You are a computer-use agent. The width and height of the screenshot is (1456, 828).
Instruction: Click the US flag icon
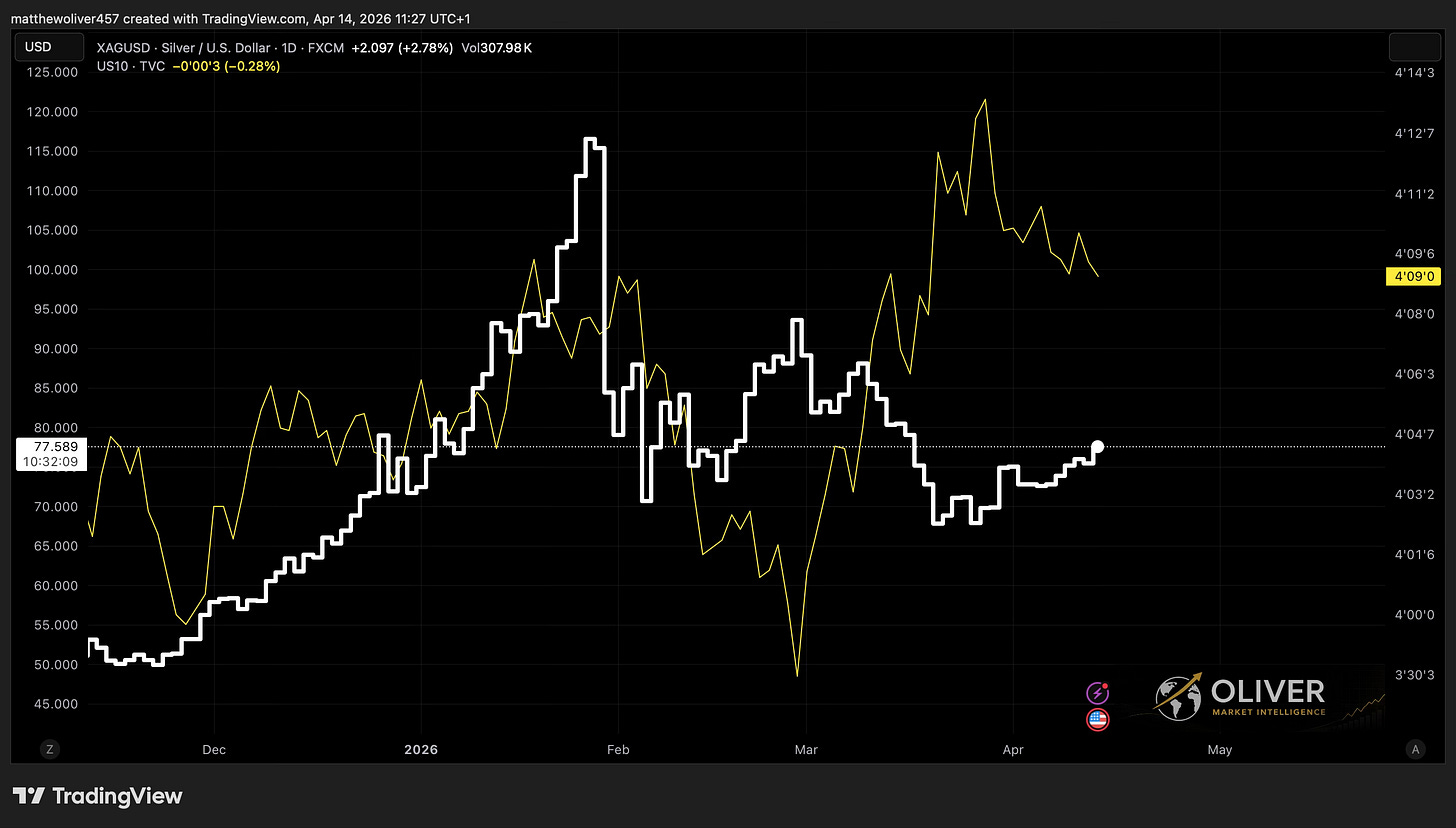tap(1097, 719)
